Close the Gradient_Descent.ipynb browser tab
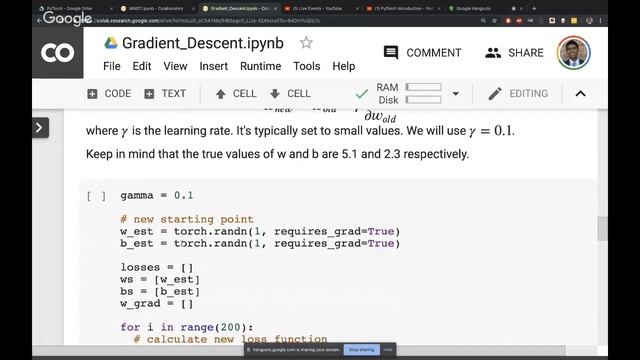Screen dimensions: 640x360 (x=275, y=8)
